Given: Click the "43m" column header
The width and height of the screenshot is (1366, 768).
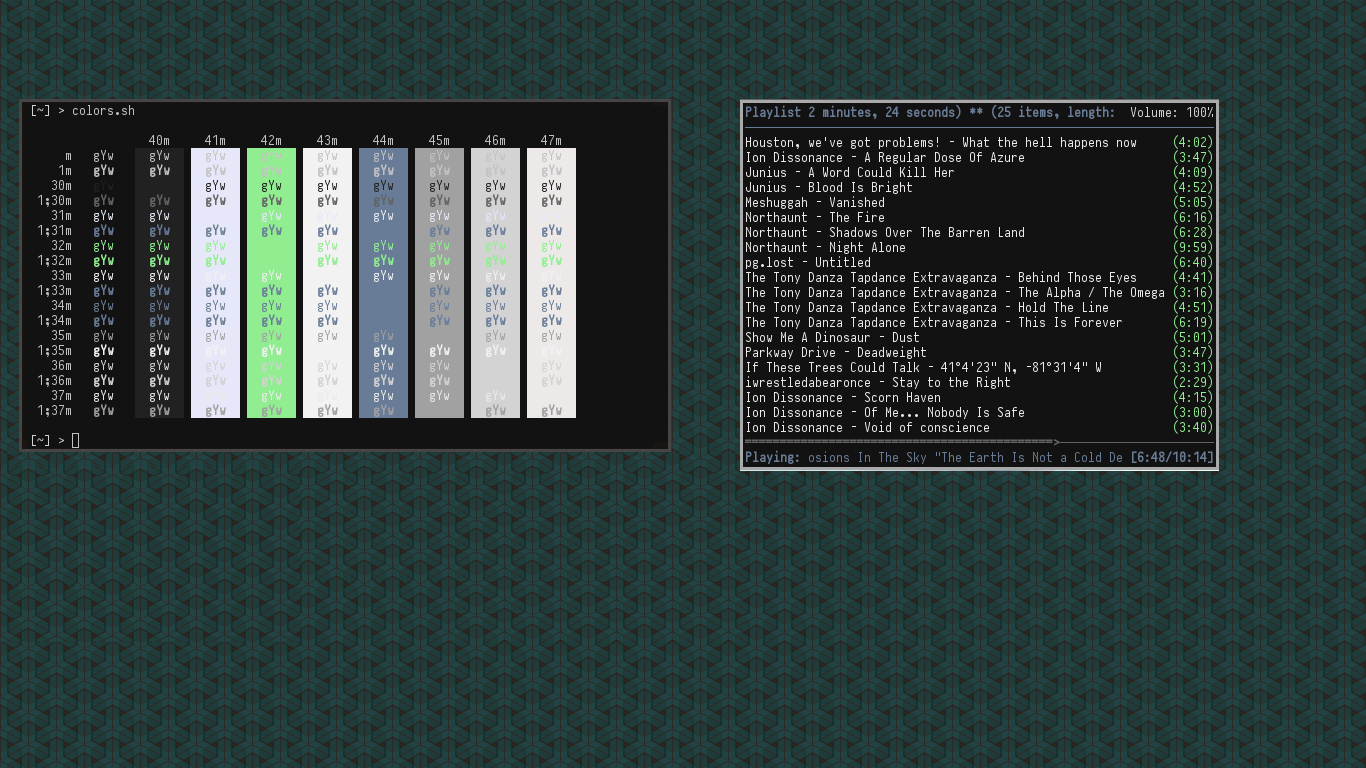Looking at the screenshot, I should click(x=327, y=141).
